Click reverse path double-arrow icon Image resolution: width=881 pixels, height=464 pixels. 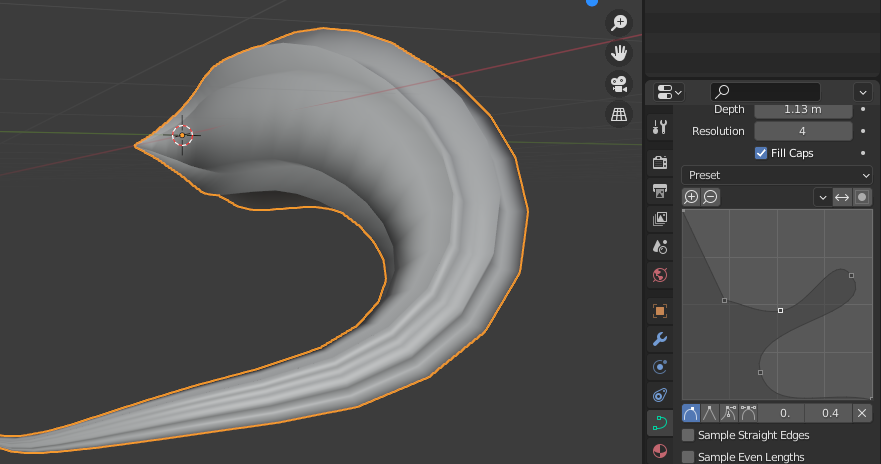(x=842, y=197)
